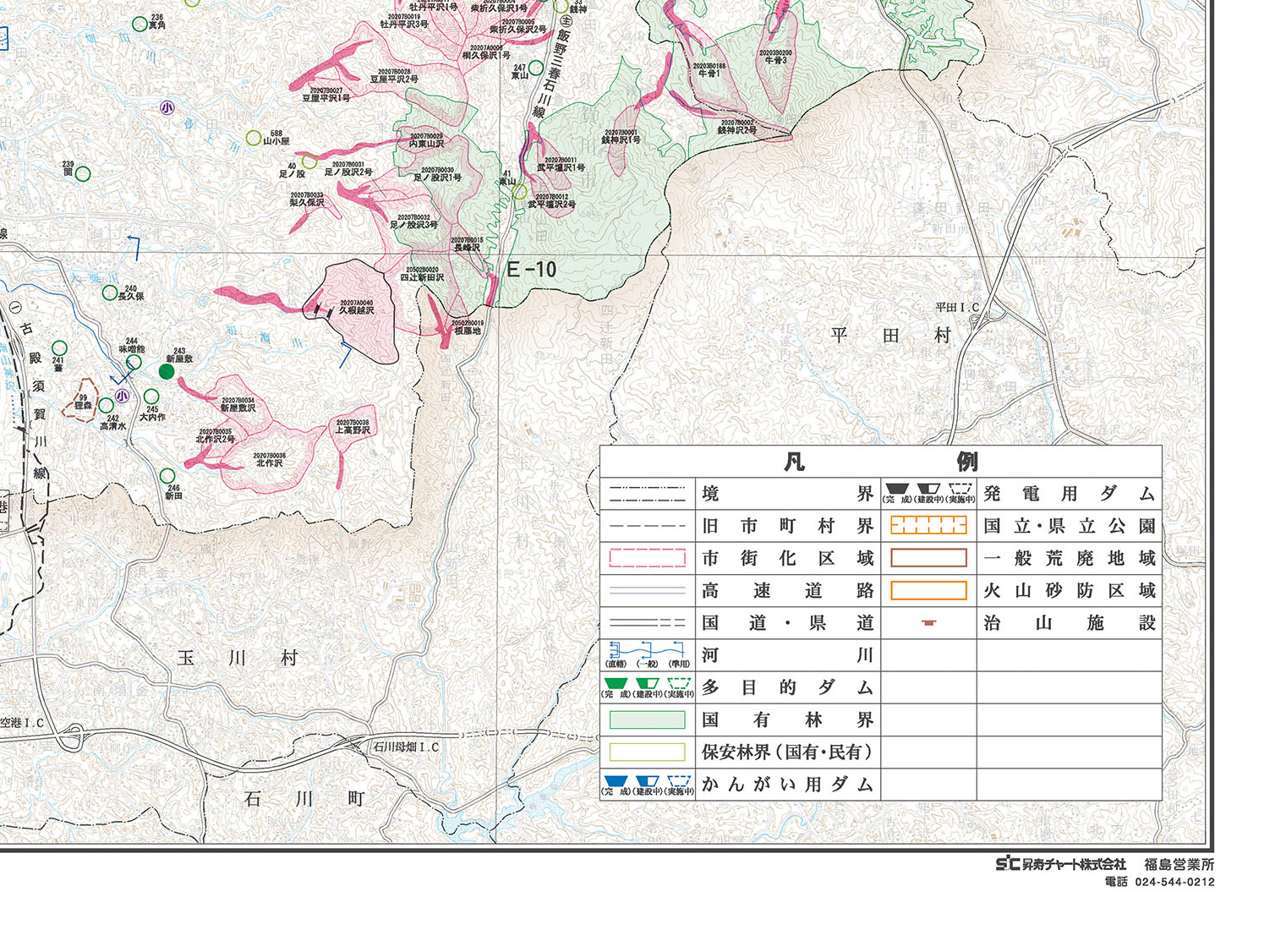The image size is (1286, 952).
Task: Click the completed かんがい用ダム blue legend icon
Action: (616, 782)
